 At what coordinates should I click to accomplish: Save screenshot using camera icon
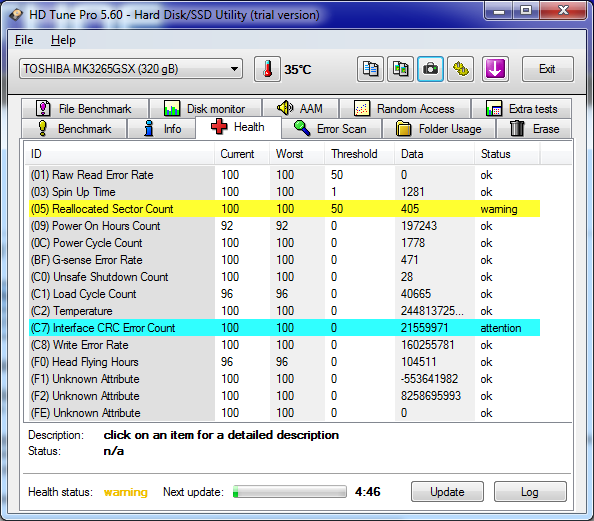[430, 69]
